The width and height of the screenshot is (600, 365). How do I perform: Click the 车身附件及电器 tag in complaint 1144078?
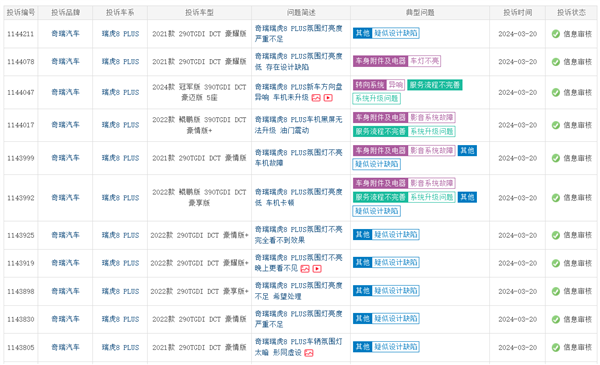point(380,61)
